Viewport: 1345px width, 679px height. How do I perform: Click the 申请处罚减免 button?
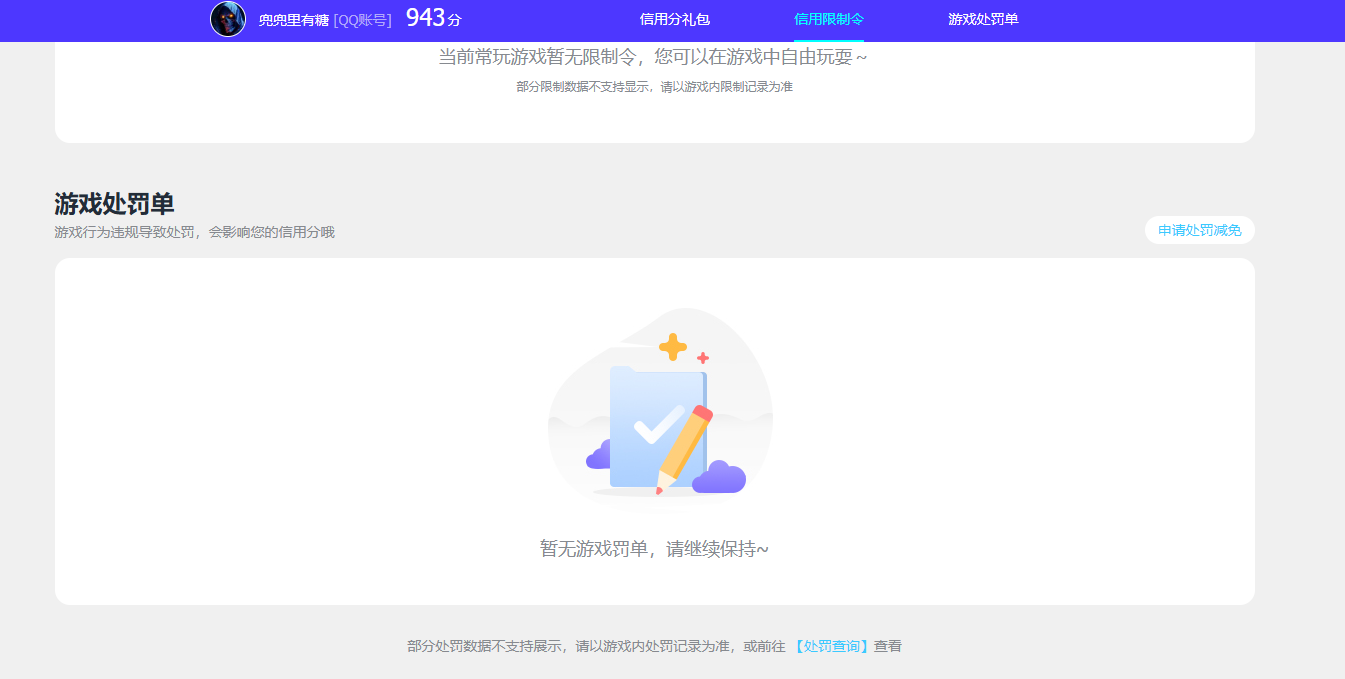pos(1200,231)
